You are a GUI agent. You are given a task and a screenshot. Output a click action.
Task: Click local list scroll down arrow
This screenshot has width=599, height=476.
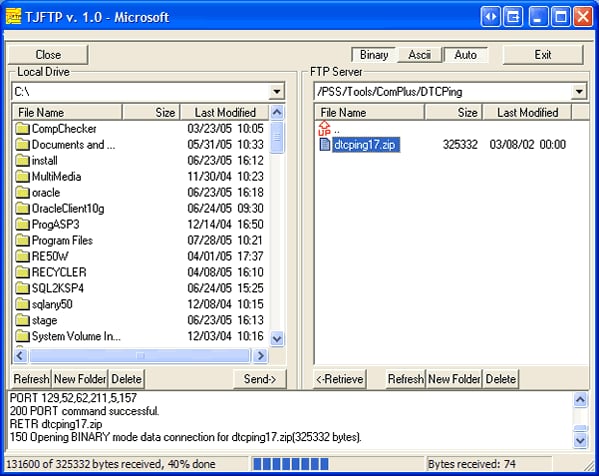pyautogui.click(x=277, y=338)
